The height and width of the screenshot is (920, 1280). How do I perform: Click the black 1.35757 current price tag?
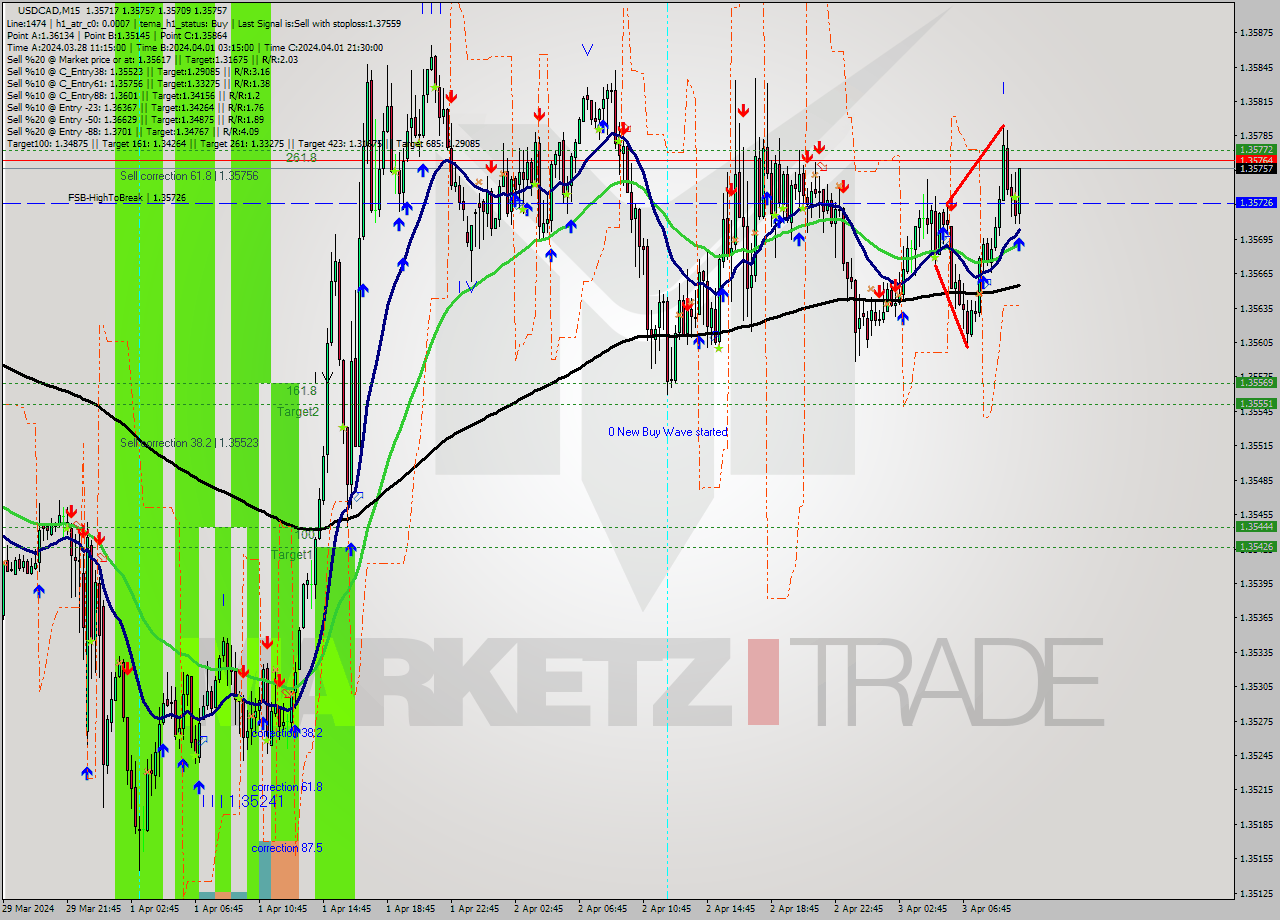(x=1256, y=169)
